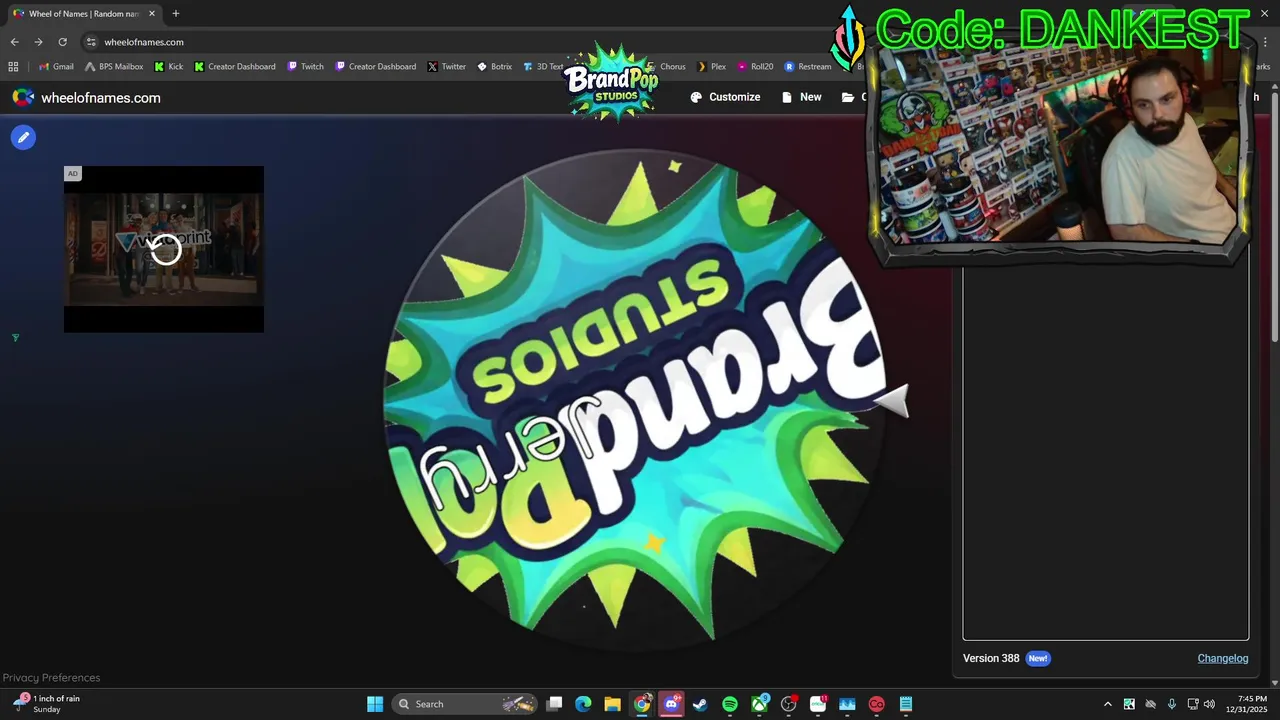Open the Twitch Creator Dashboard bookmark

tap(375, 66)
